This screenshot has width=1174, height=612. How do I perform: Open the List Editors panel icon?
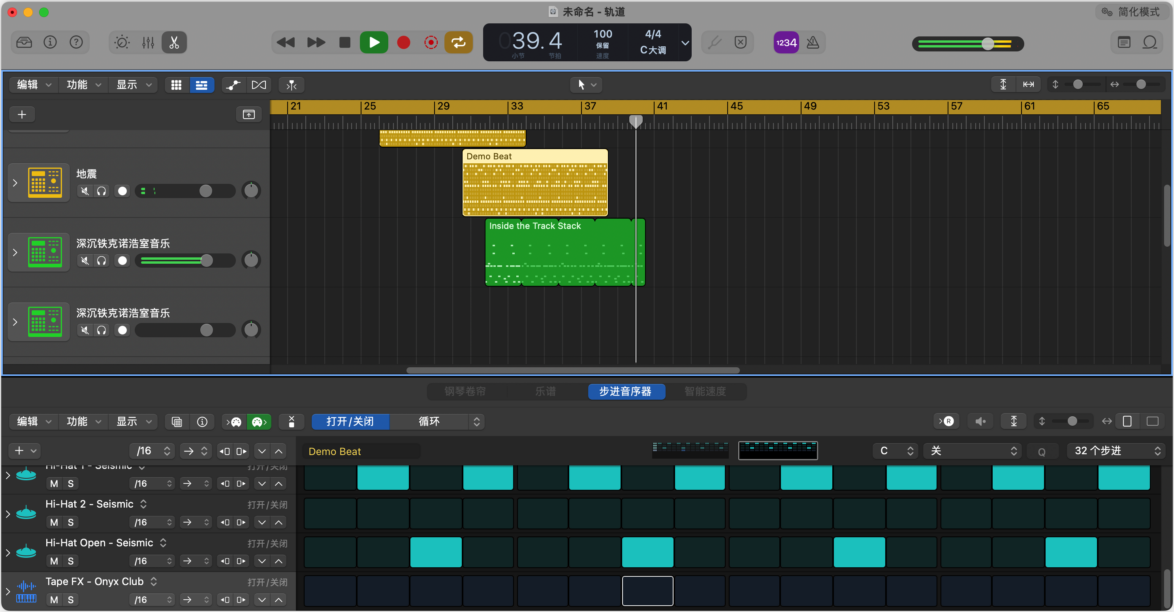click(x=1124, y=43)
